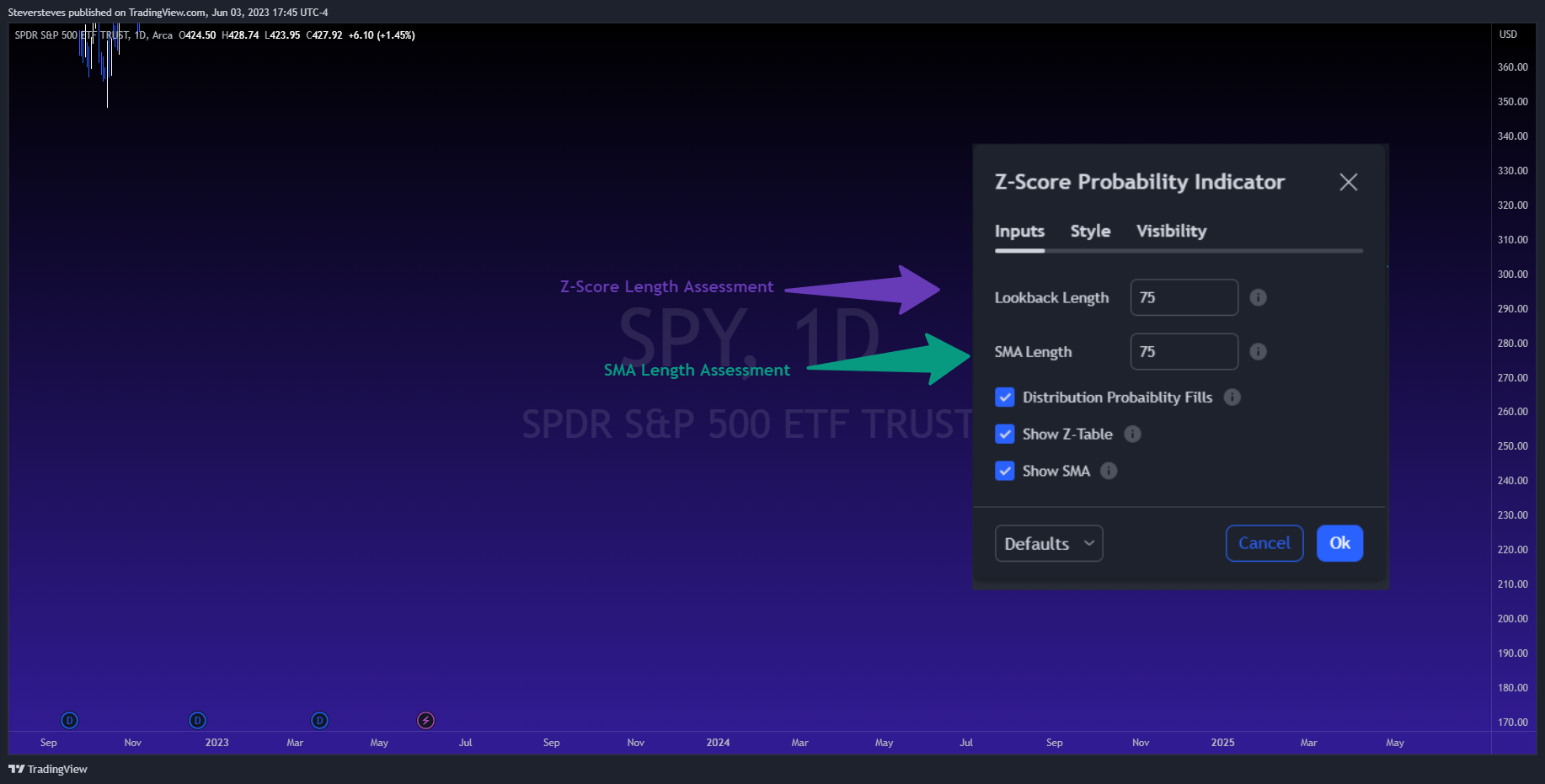Viewport: 1545px width, 784px height.
Task: Click the USD currency label
Action: point(1508,35)
